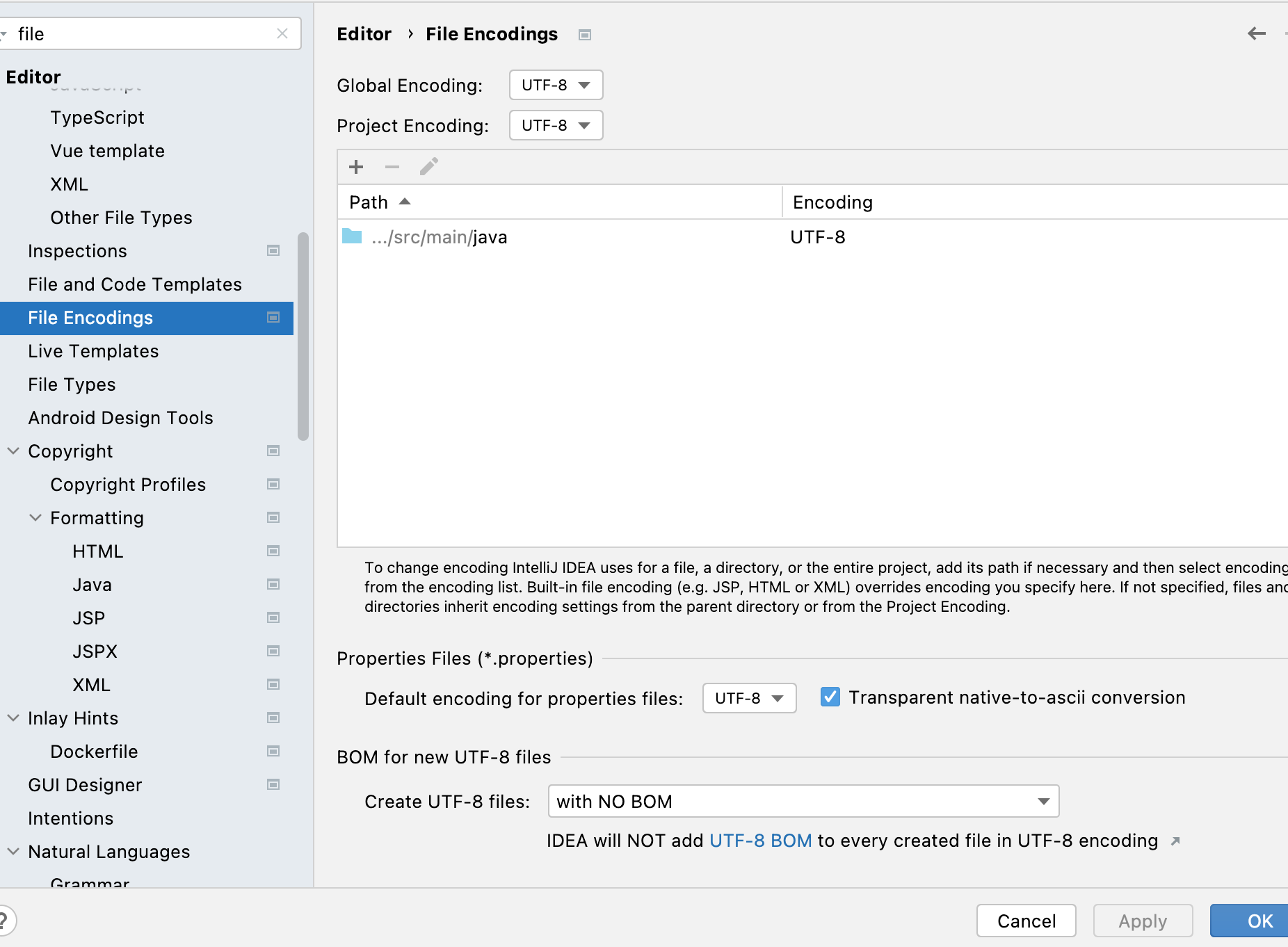1288x947 pixels.
Task: Open the UTF-8 BOM hyperlink
Action: tap(760, 841)
